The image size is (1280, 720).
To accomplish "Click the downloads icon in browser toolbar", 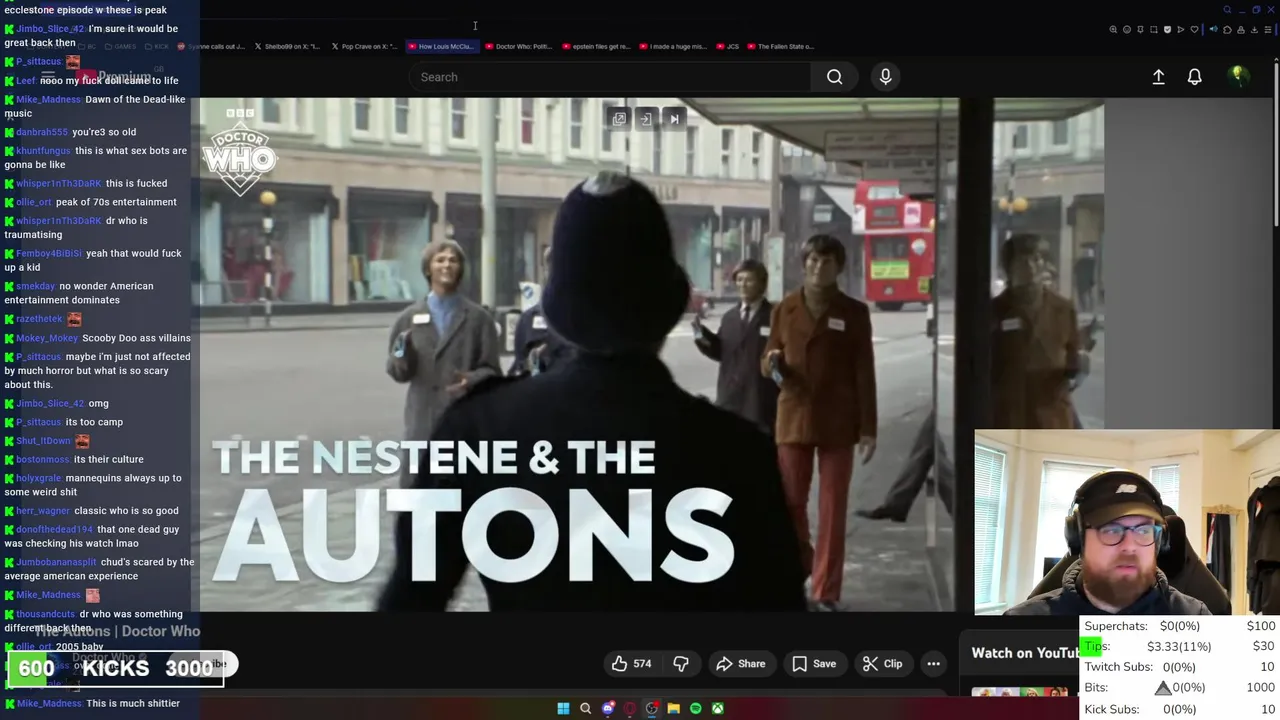I will (1254, 30).
